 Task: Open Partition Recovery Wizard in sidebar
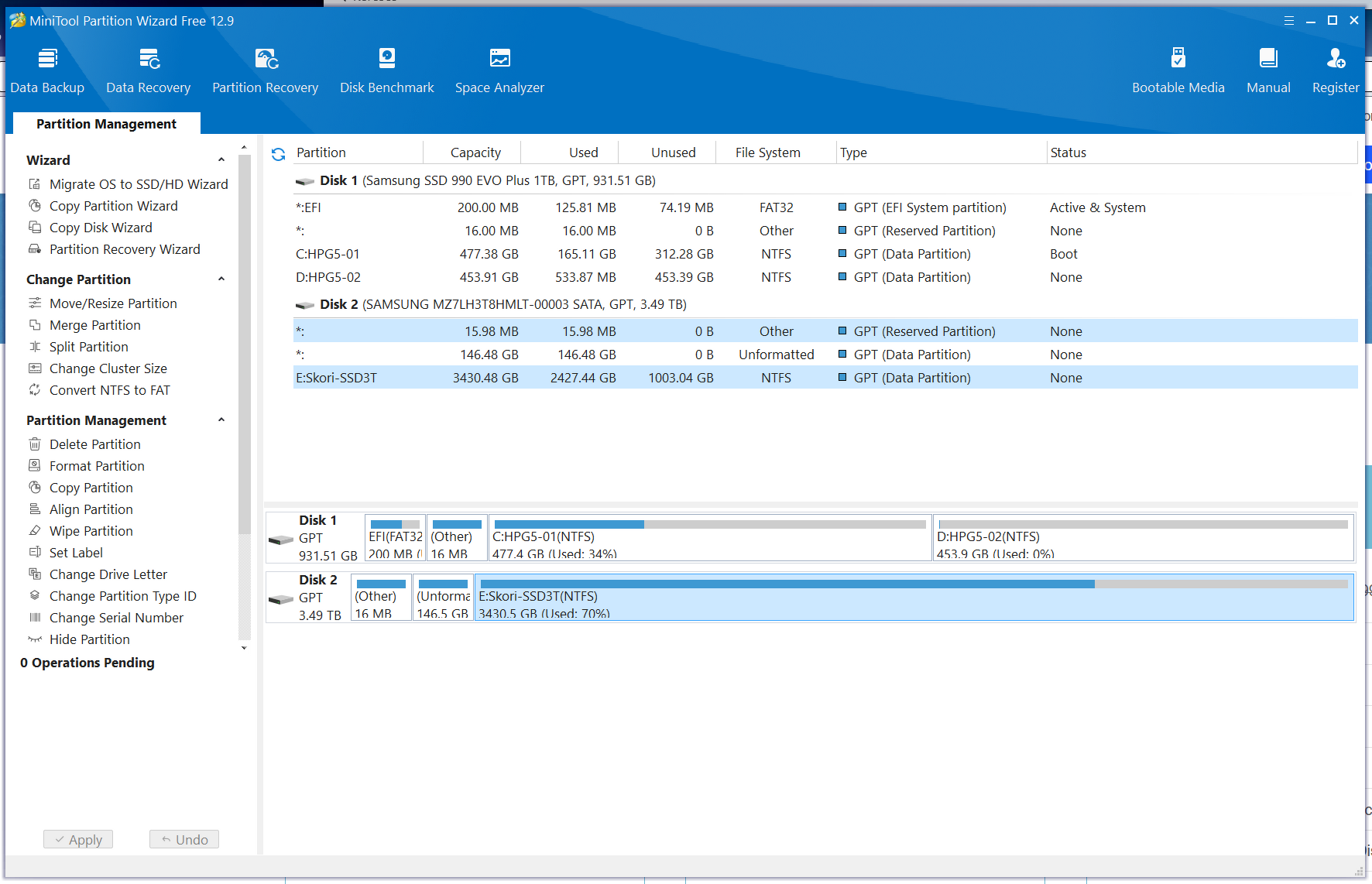[x=125, y=249]
